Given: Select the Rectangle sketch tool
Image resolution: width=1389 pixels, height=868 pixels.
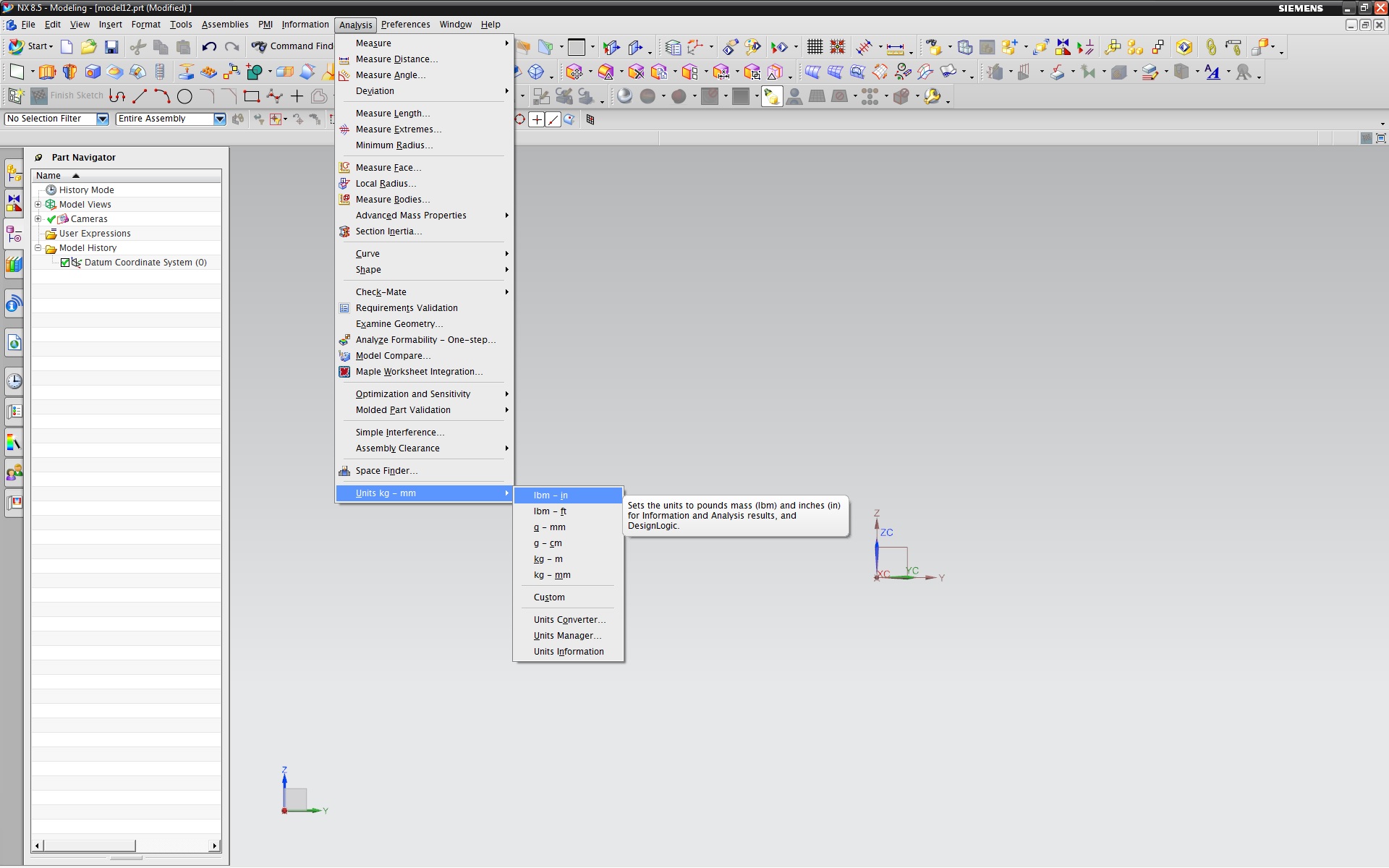Looking at the screenshot, I should (x=251, y=96).
